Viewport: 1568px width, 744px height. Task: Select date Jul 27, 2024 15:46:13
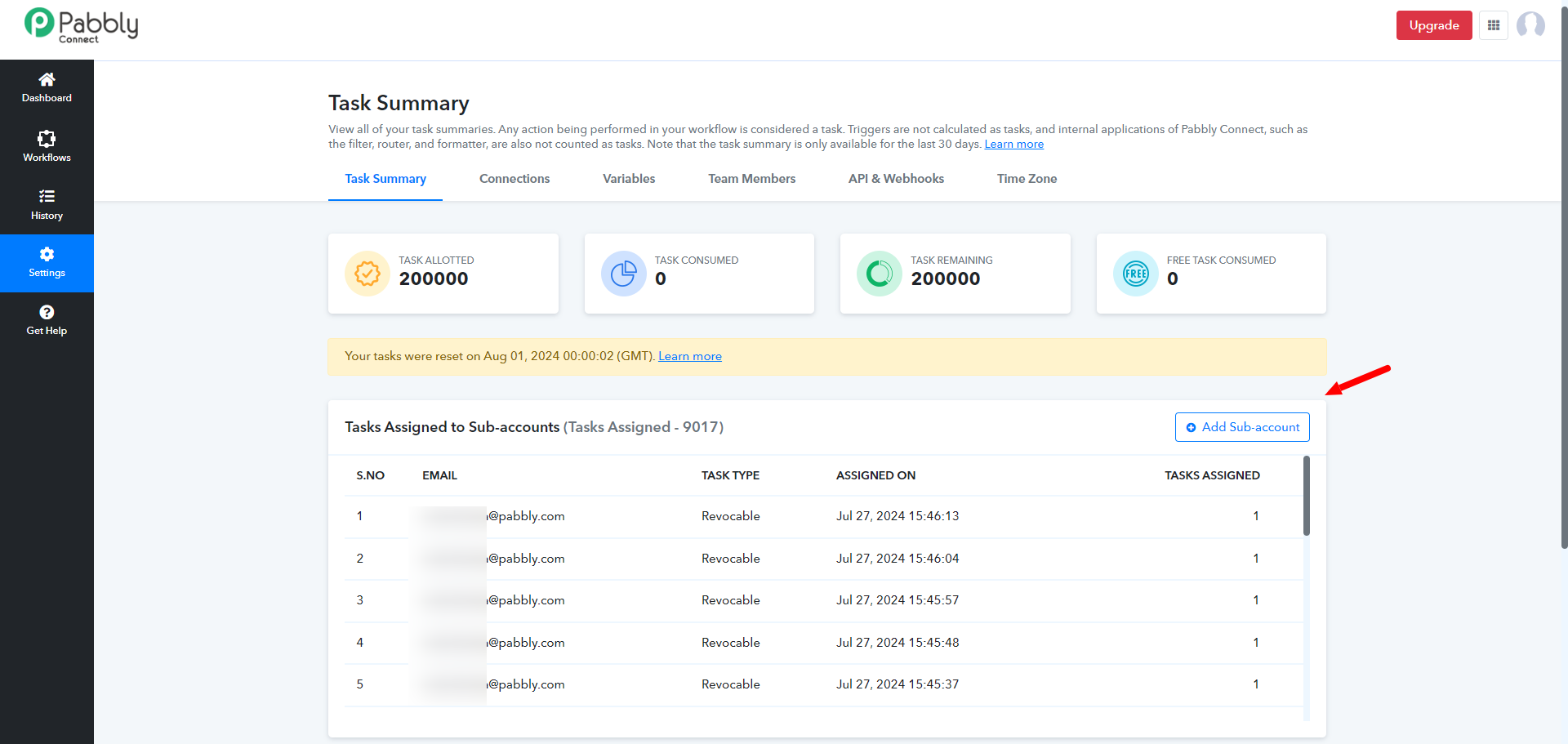coord(898,516)
